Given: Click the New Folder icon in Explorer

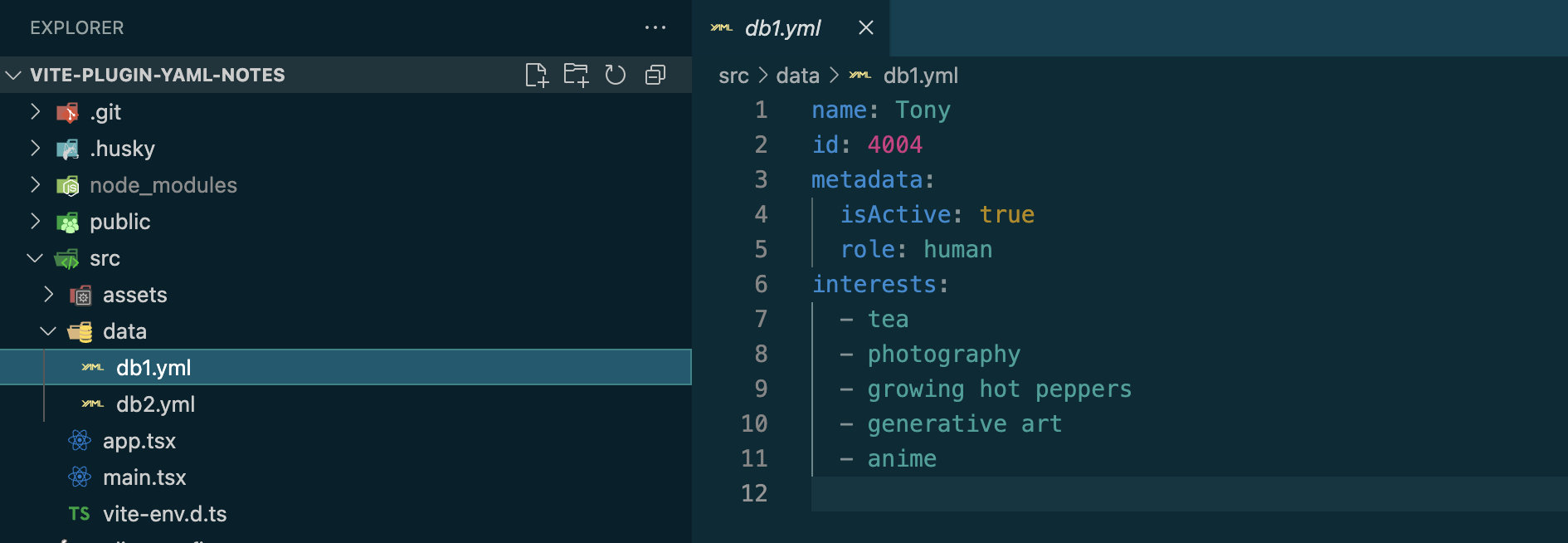Looking at the screenshot, I should [x=576, y=76].
